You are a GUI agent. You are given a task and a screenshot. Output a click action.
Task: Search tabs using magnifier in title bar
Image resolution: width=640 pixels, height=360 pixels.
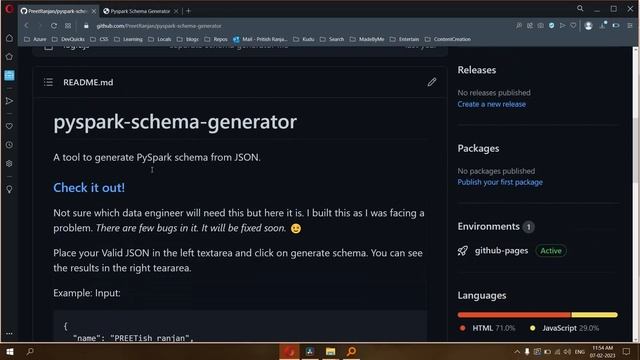tap(580, 9)
